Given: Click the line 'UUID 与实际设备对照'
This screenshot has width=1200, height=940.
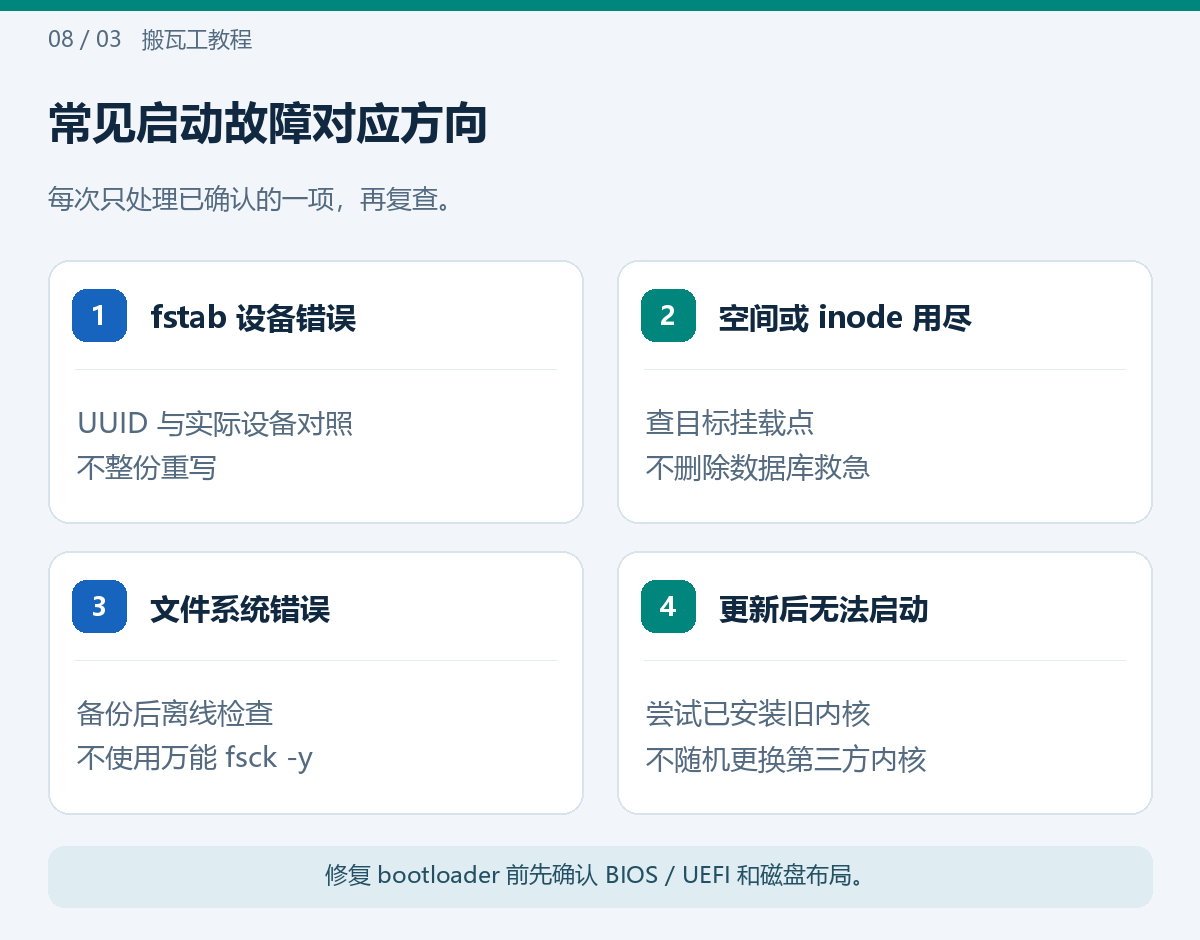Looking at the screenshot, I should (x=215, y=423).
